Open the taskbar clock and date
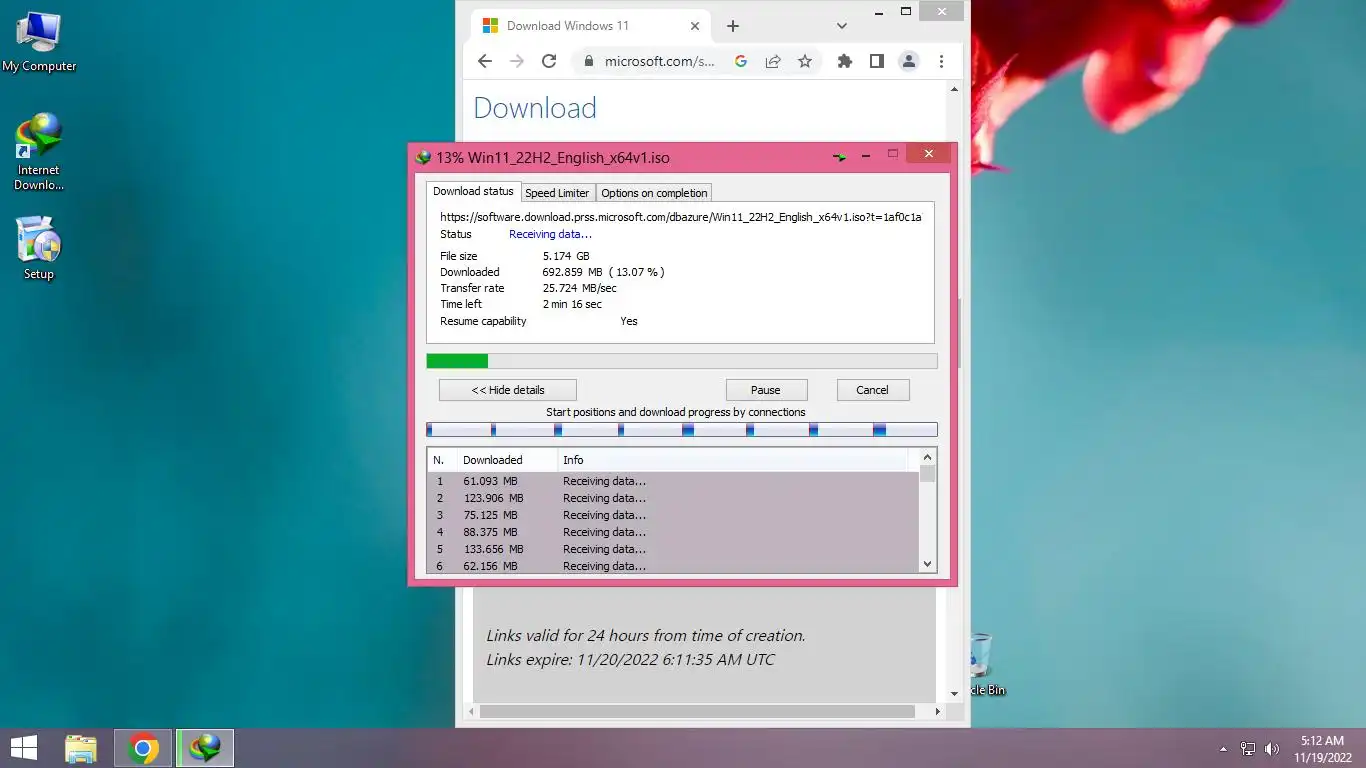The height and width of the screenshot is (768, 1366). [x=1322, y=749]
